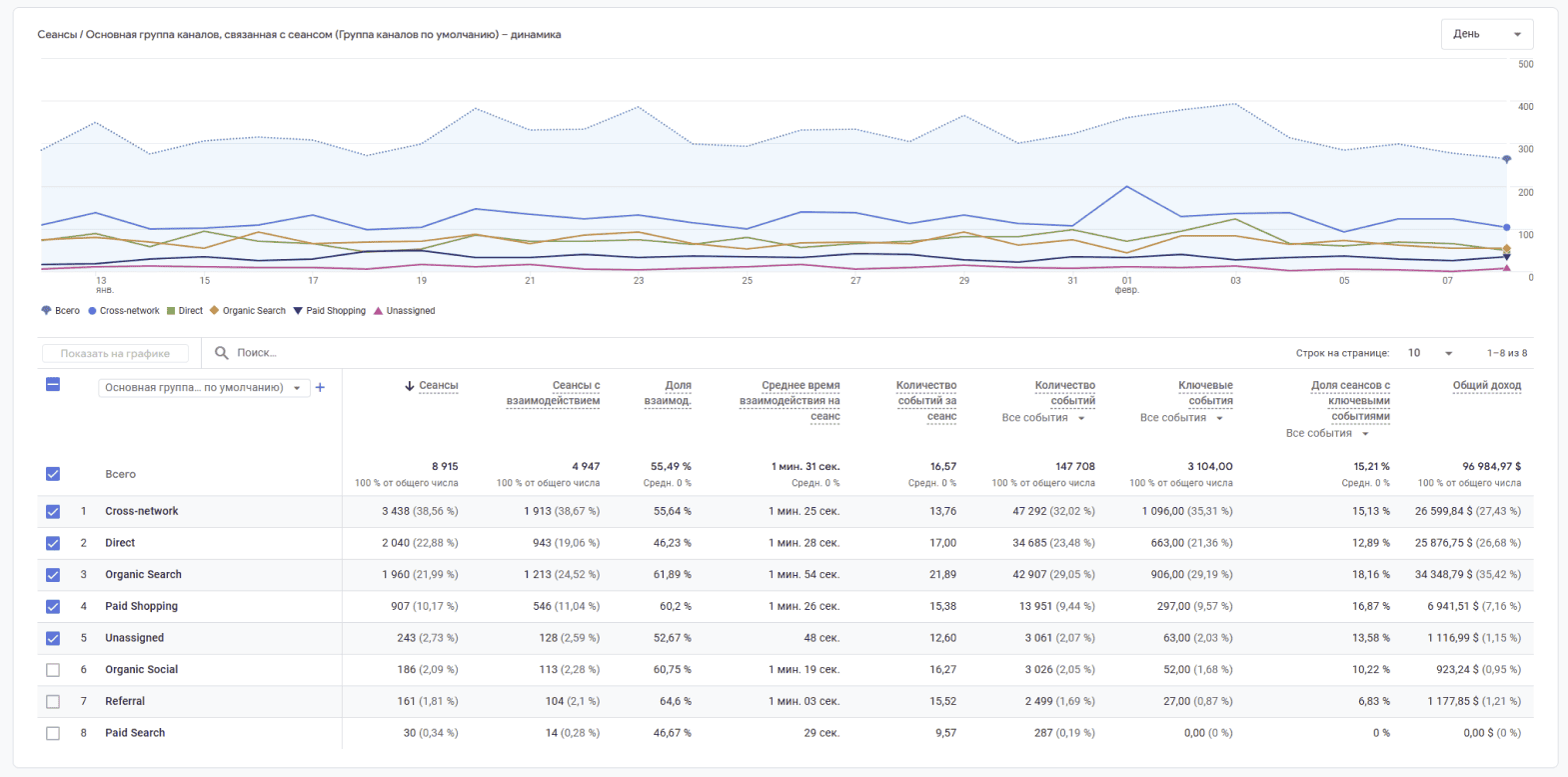Sort by the Сеансы column header
The width and height of the screenshot is (1568, 777).
[x=439, y=386]
